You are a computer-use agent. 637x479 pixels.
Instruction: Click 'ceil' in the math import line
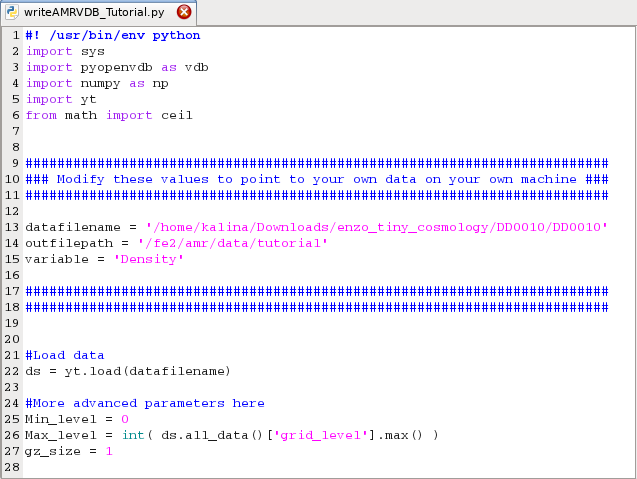[x=177, y=115]
